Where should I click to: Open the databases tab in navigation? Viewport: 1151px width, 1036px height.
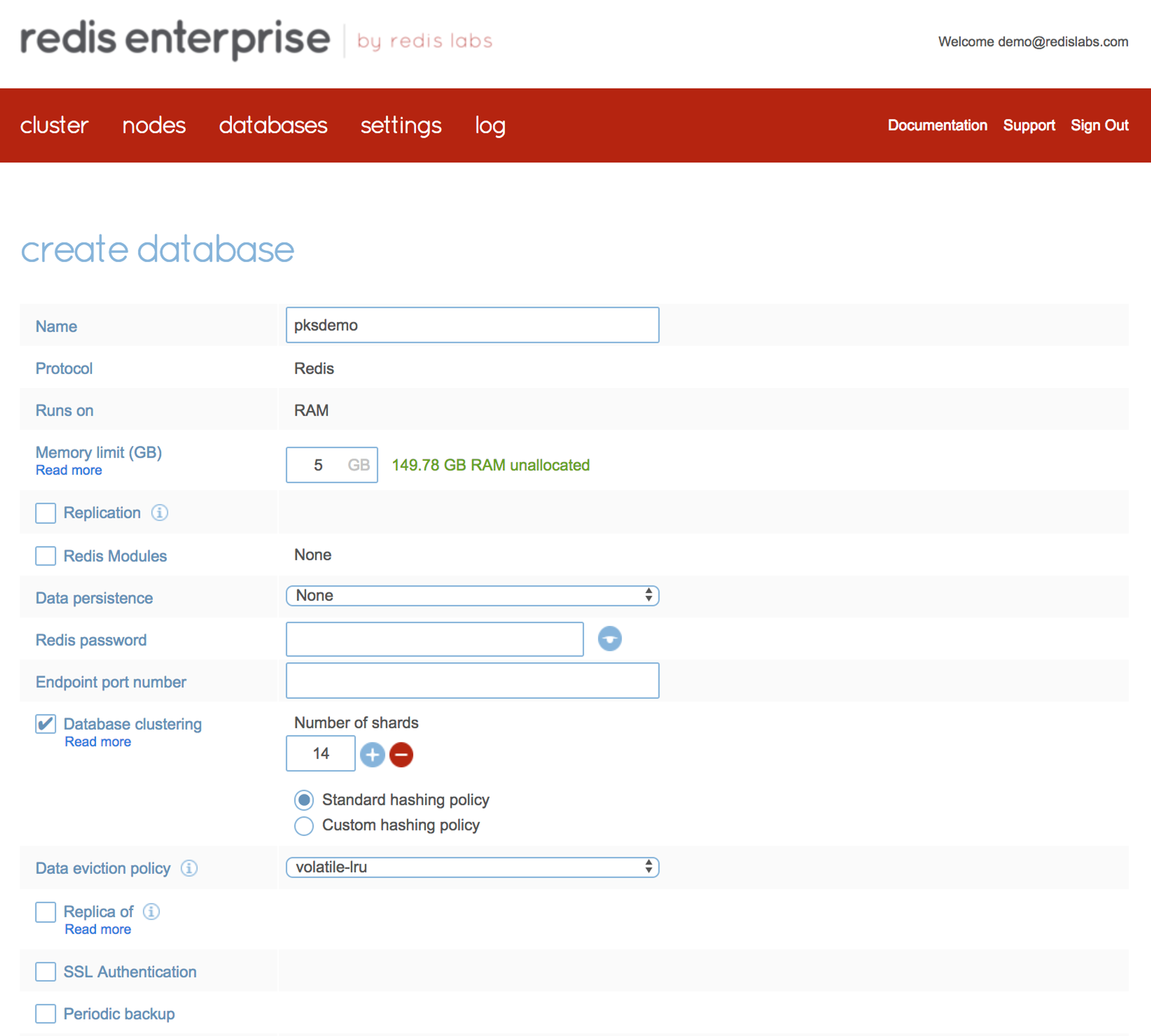click(x=273, y=125)
